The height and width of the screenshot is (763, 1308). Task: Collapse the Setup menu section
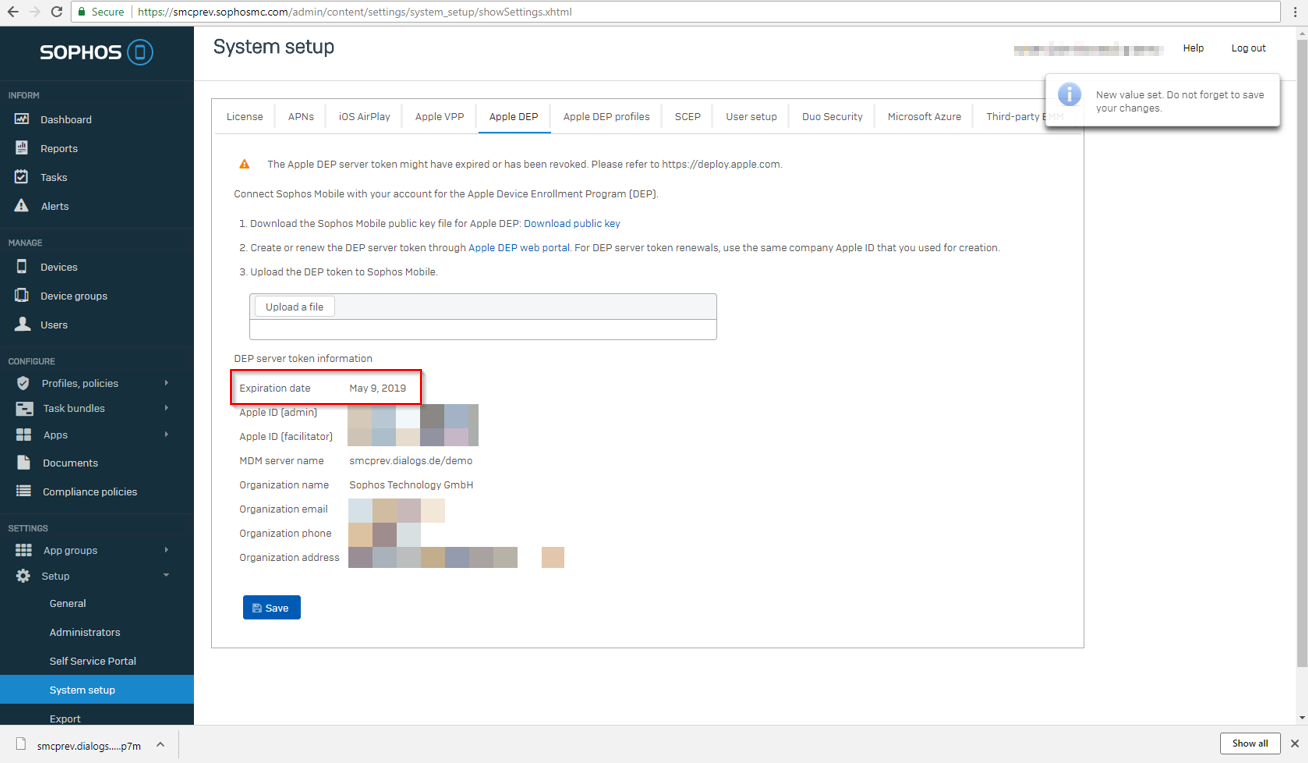point(166,576)
